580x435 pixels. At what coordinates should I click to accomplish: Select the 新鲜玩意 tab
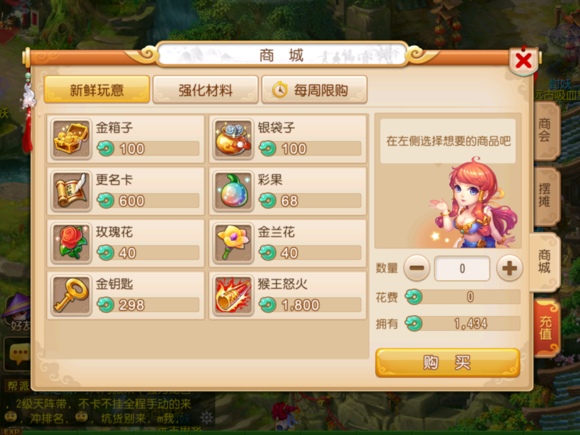tap(97, 90)
